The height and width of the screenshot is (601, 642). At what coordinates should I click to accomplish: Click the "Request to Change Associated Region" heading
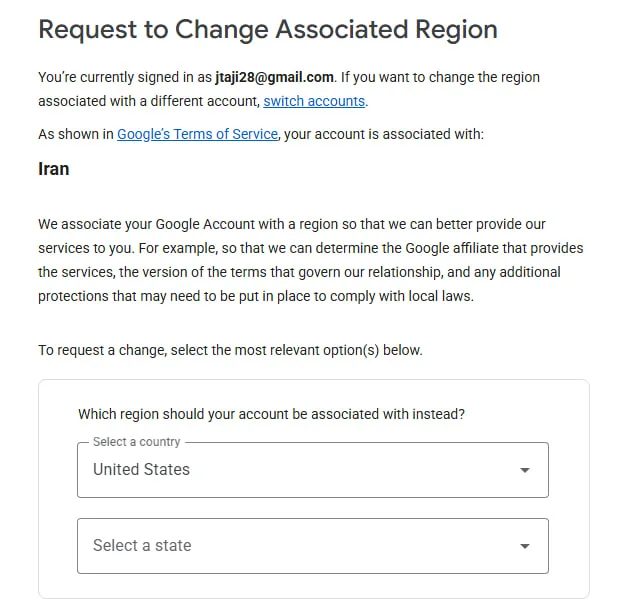[268, 29]
